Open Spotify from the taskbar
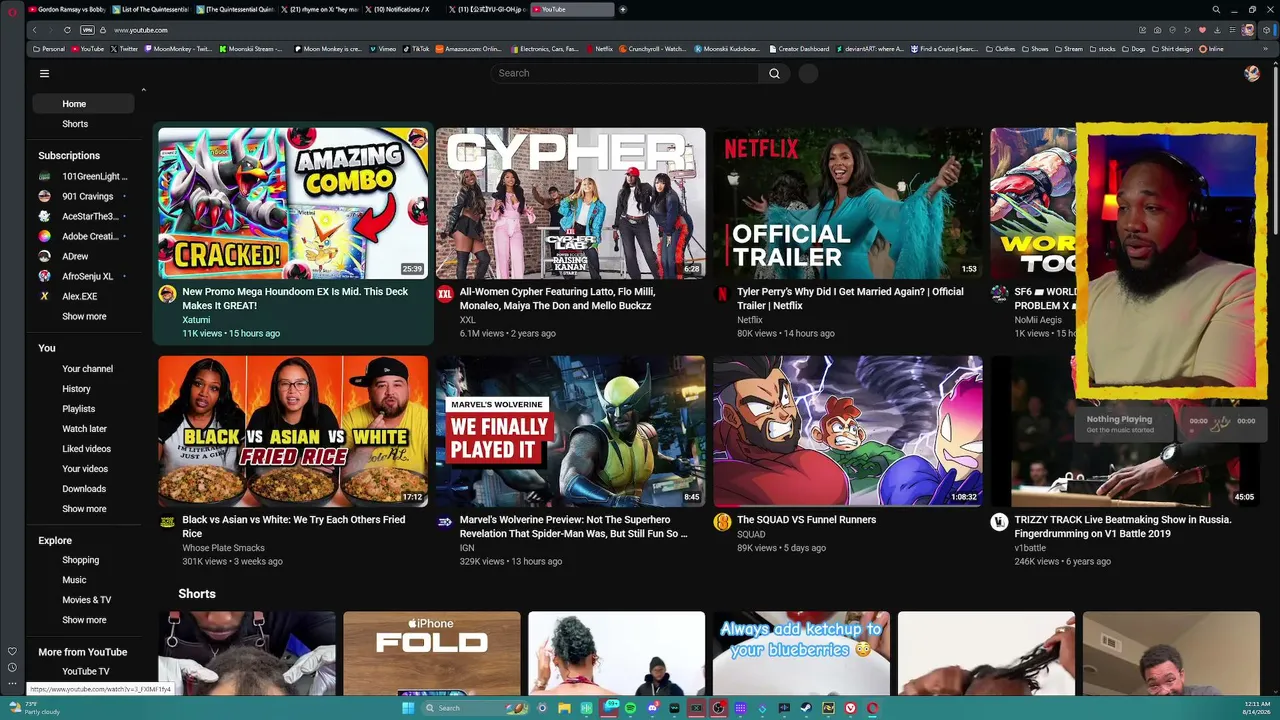The width and height of the screenshot is (1280, 720). tap(631, 708)
